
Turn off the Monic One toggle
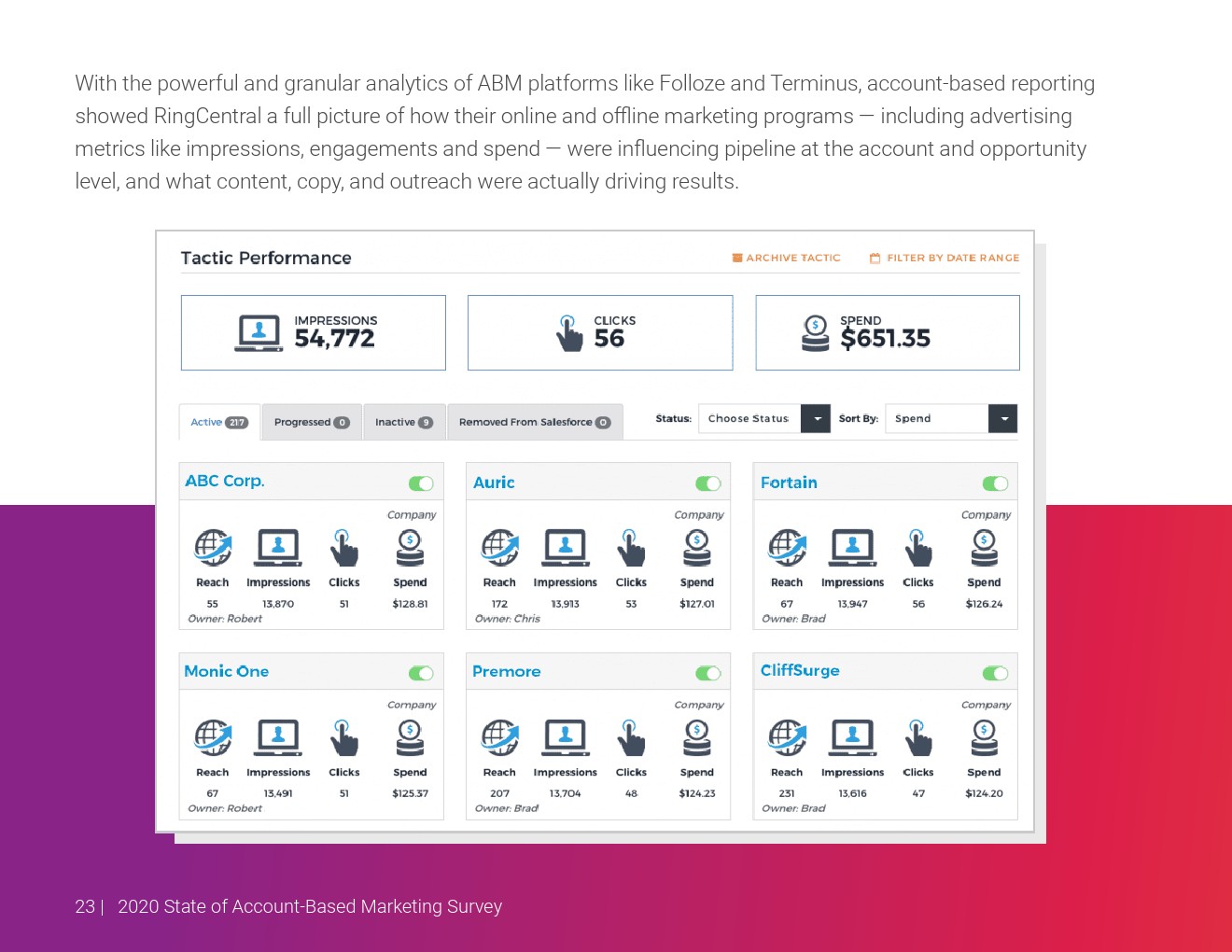[421, 674]
